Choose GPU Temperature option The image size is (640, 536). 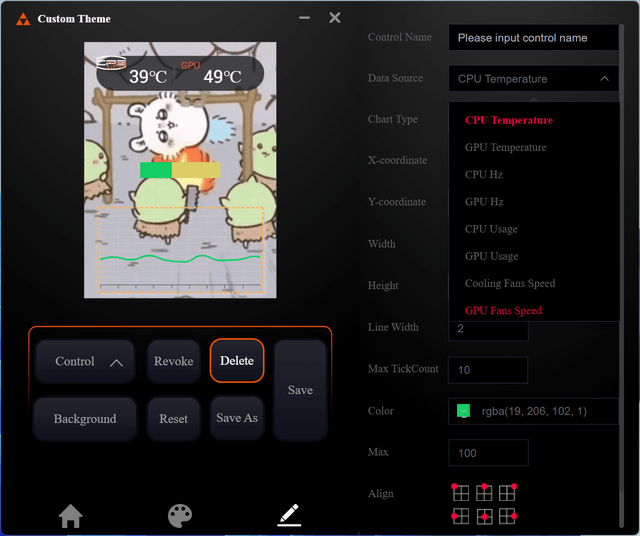click(x=505, y=147)
